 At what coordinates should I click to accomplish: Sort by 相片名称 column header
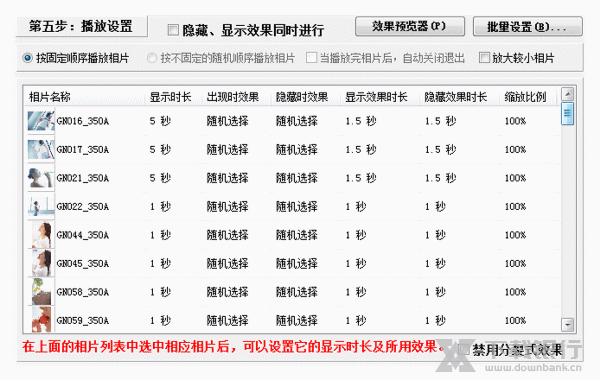[x=50, y=97]
